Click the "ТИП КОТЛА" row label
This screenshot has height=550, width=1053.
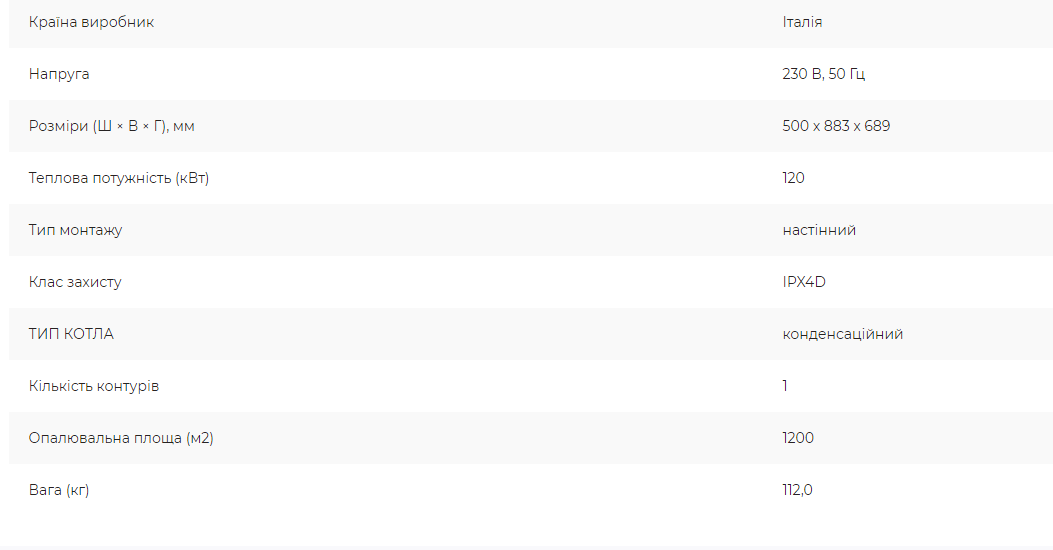(x=71, y=334)
